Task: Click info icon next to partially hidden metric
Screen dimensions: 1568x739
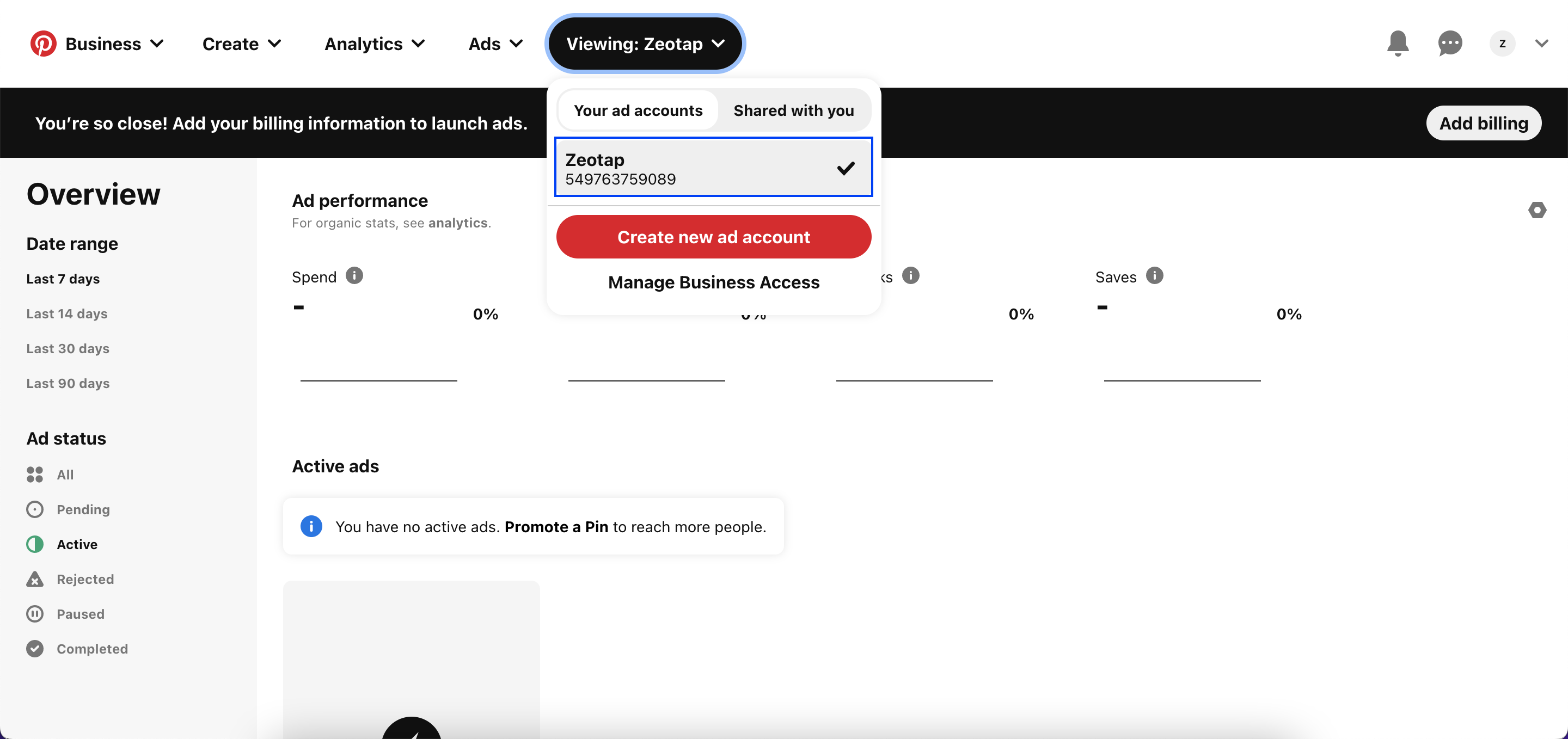Action: [x=911, y=276]
